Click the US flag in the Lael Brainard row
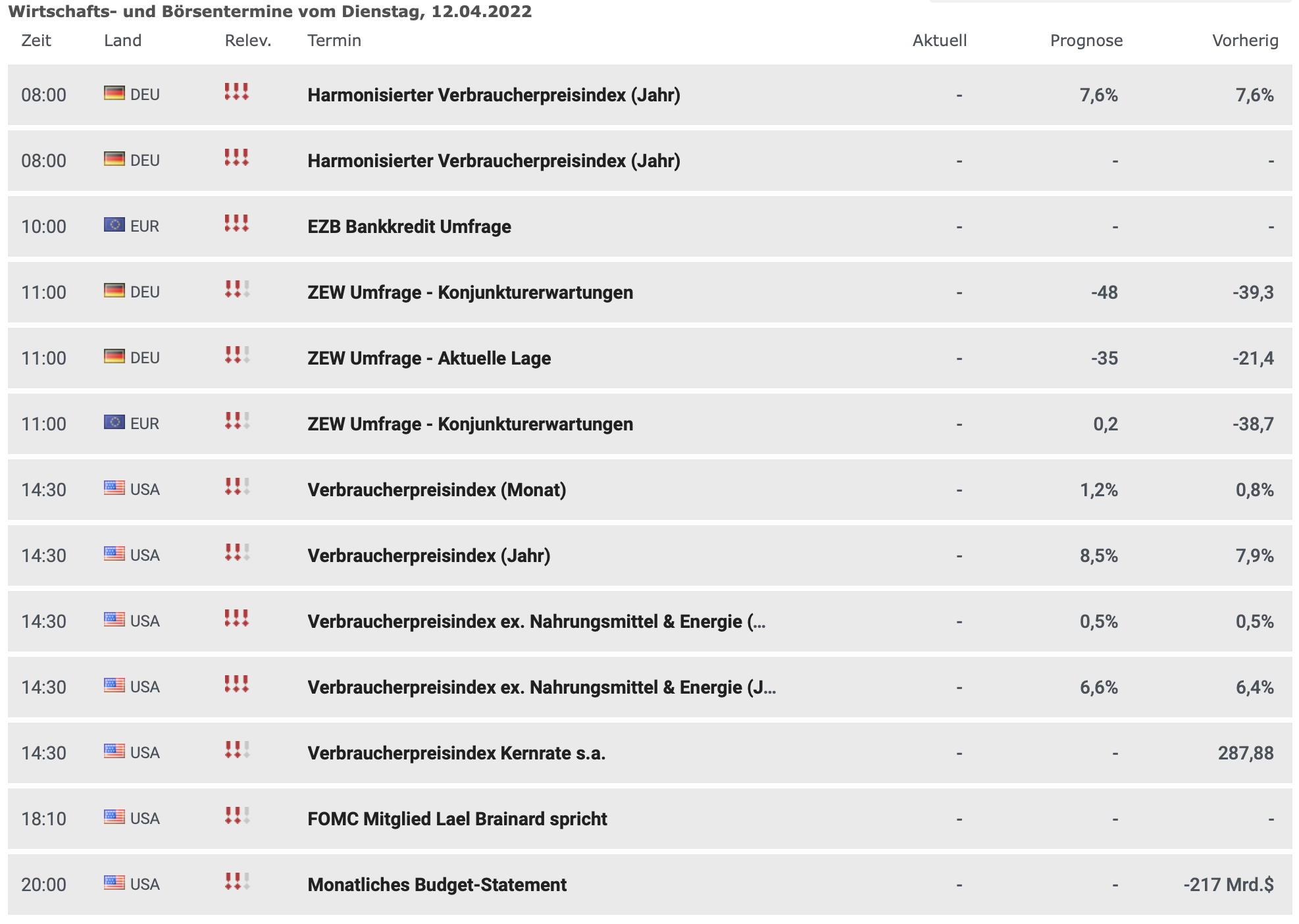The width and height of the screenshot is (1299, 924). click(114, 817)
